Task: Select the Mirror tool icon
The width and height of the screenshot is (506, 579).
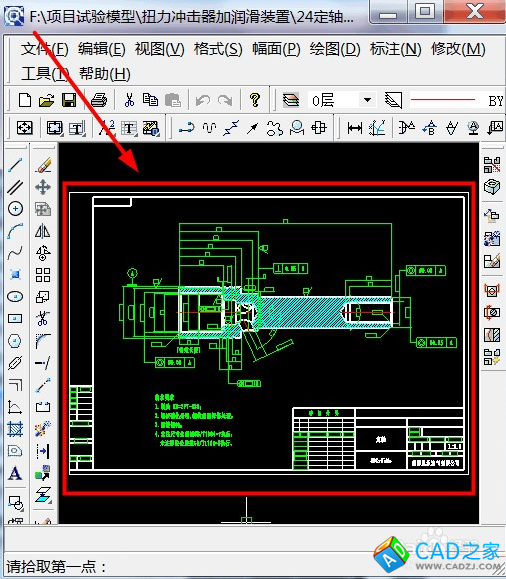Action: [x=43, y=231]
